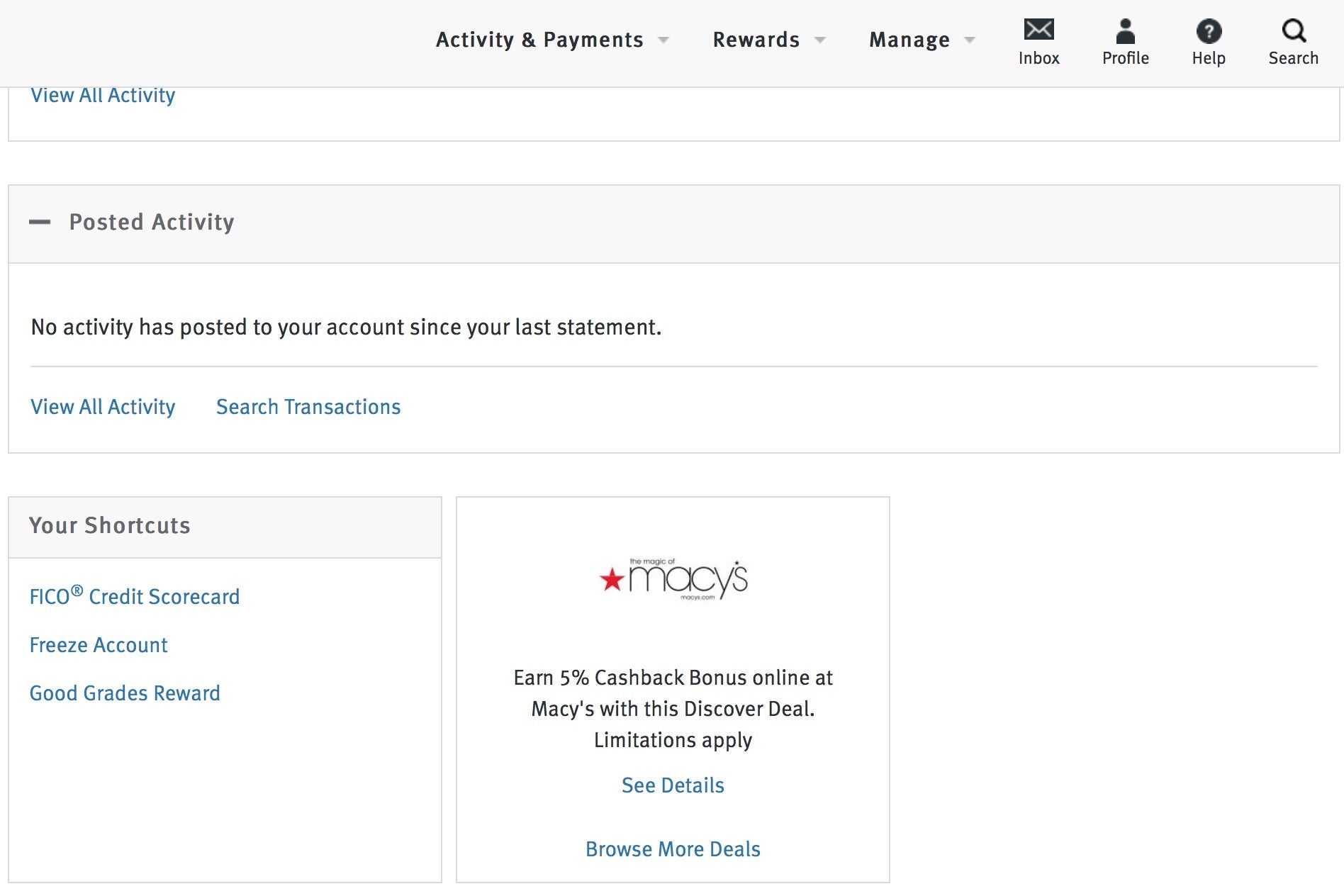Collapse Posted Activity using the minus icon
1344x896 pixels.
pyautogui.click(x=40, y=222)
